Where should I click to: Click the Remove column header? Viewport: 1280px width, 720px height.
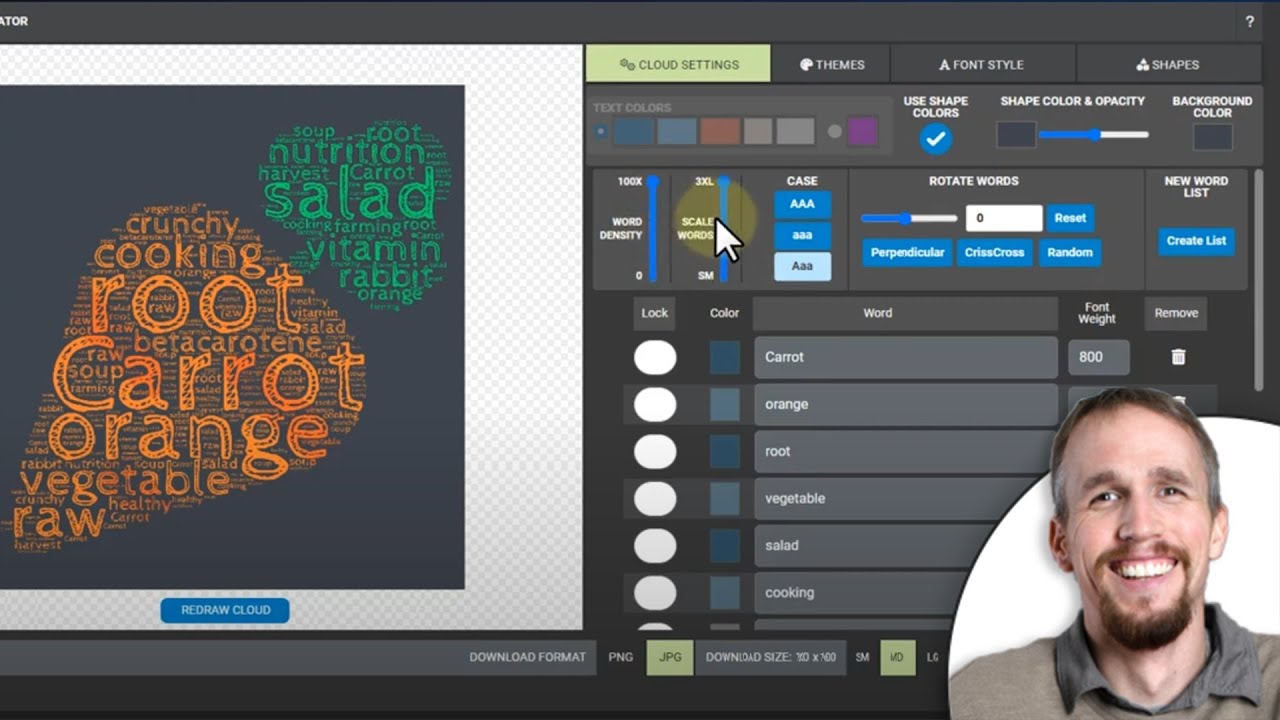click(1176, 313)
